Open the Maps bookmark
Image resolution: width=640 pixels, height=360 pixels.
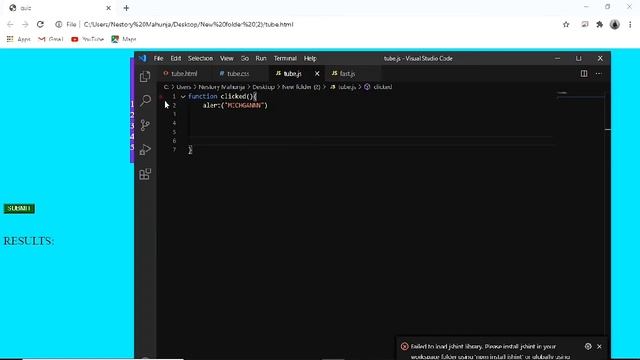pos(124,39)
